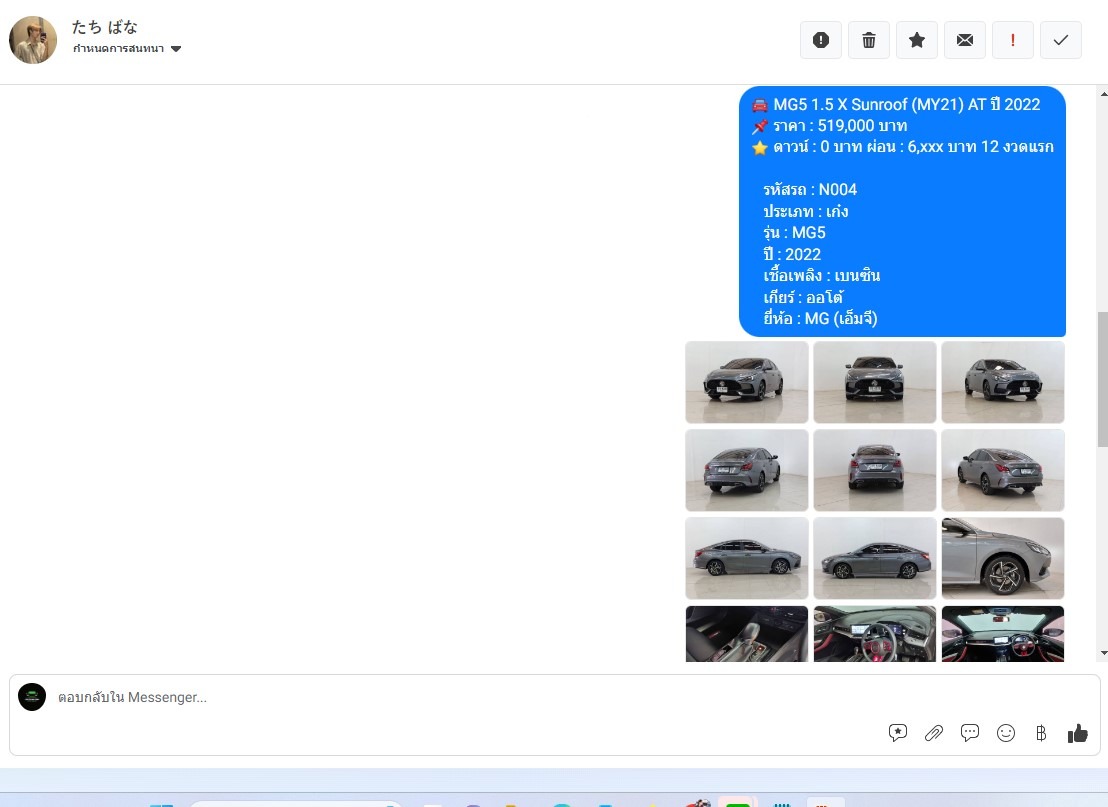
Task: Click the เกียร์ : ออโต้ line
Action: pos(803,297)
